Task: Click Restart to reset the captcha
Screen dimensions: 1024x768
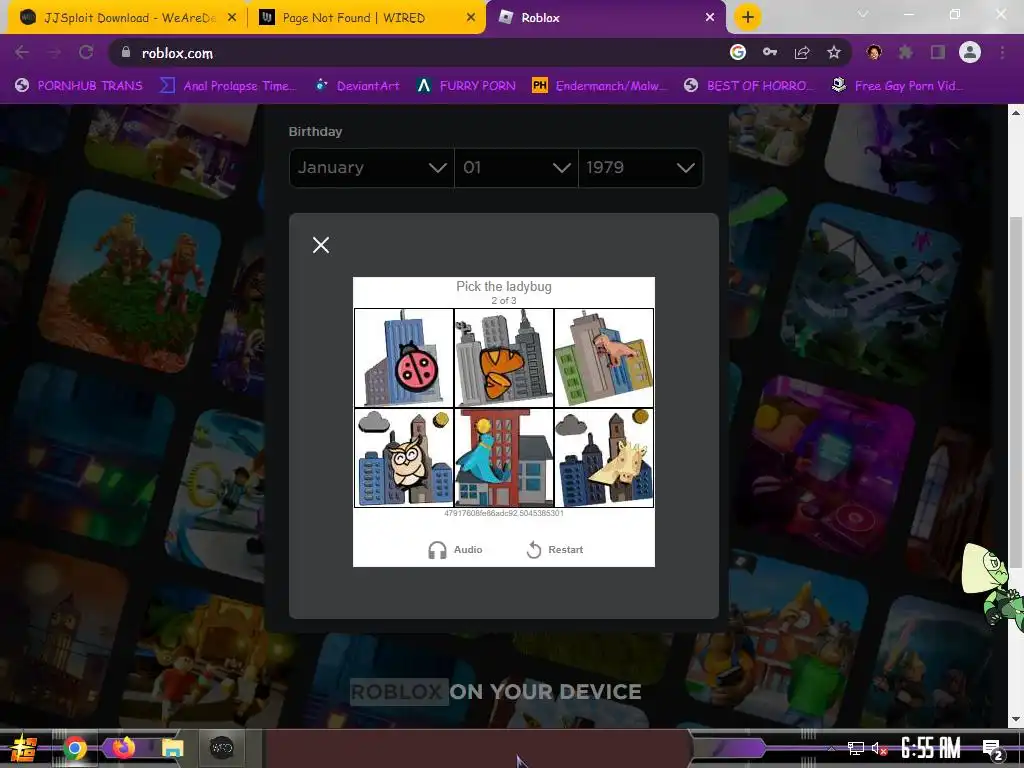Action: coord(554,550)
